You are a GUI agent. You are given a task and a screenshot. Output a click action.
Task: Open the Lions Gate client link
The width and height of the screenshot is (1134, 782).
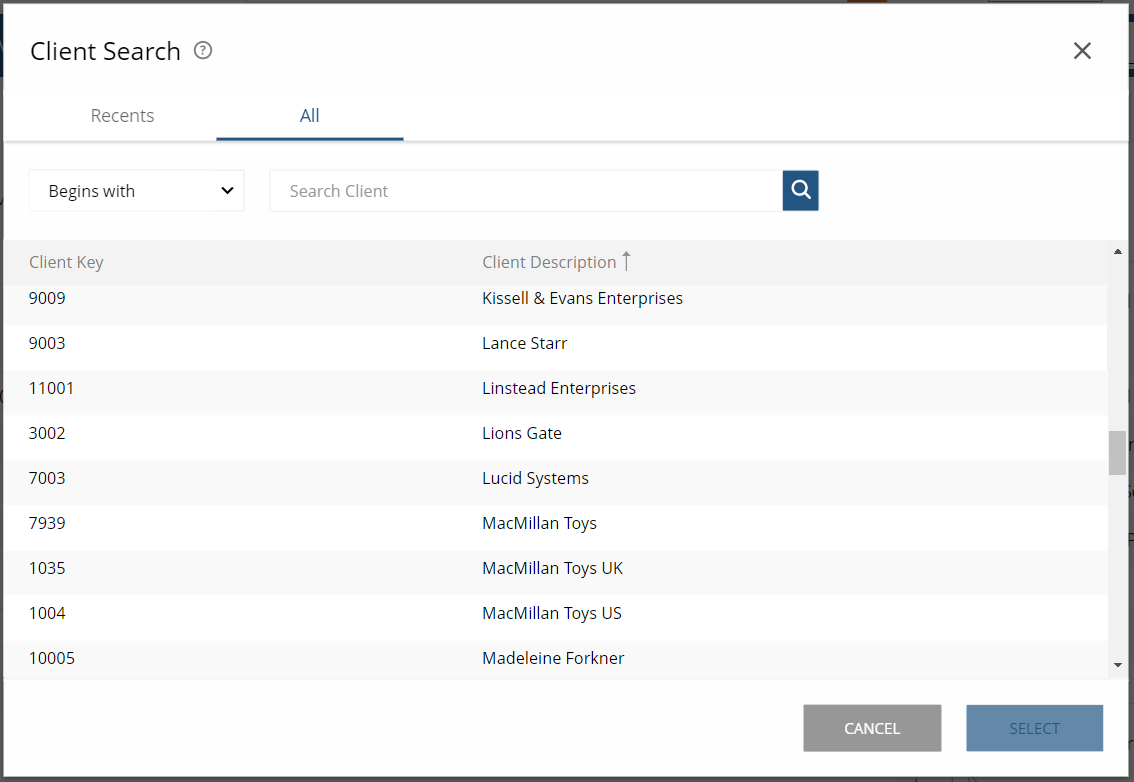point(522,433)
